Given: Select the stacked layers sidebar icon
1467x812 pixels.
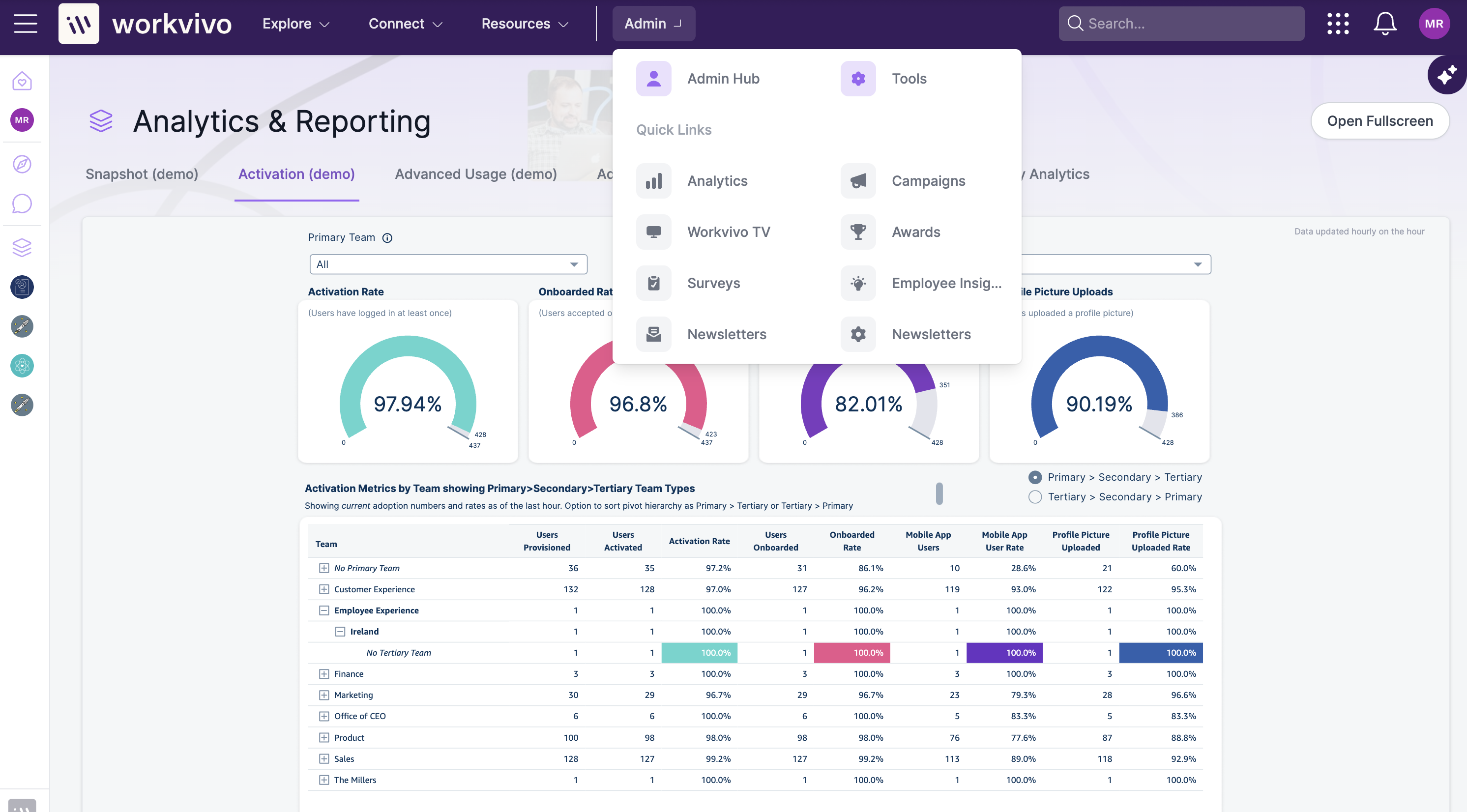Looking at the screenshot, I should click(22, 247).
